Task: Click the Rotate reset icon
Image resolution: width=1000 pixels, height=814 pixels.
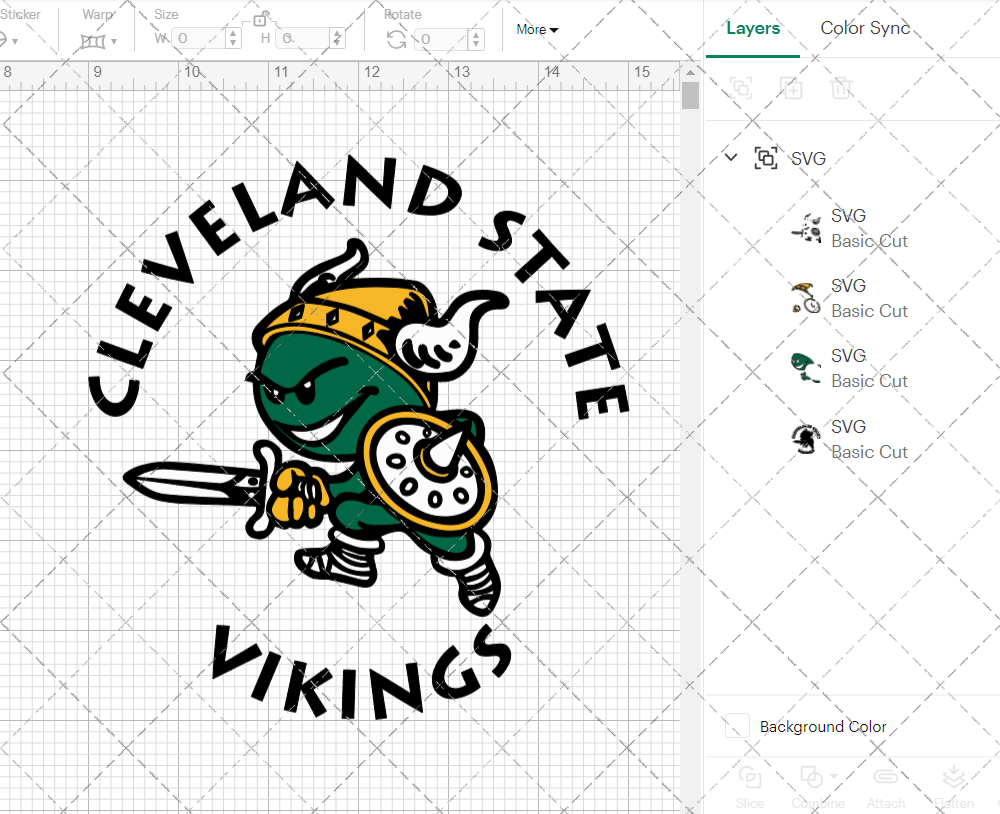Action: coord(394,40)
